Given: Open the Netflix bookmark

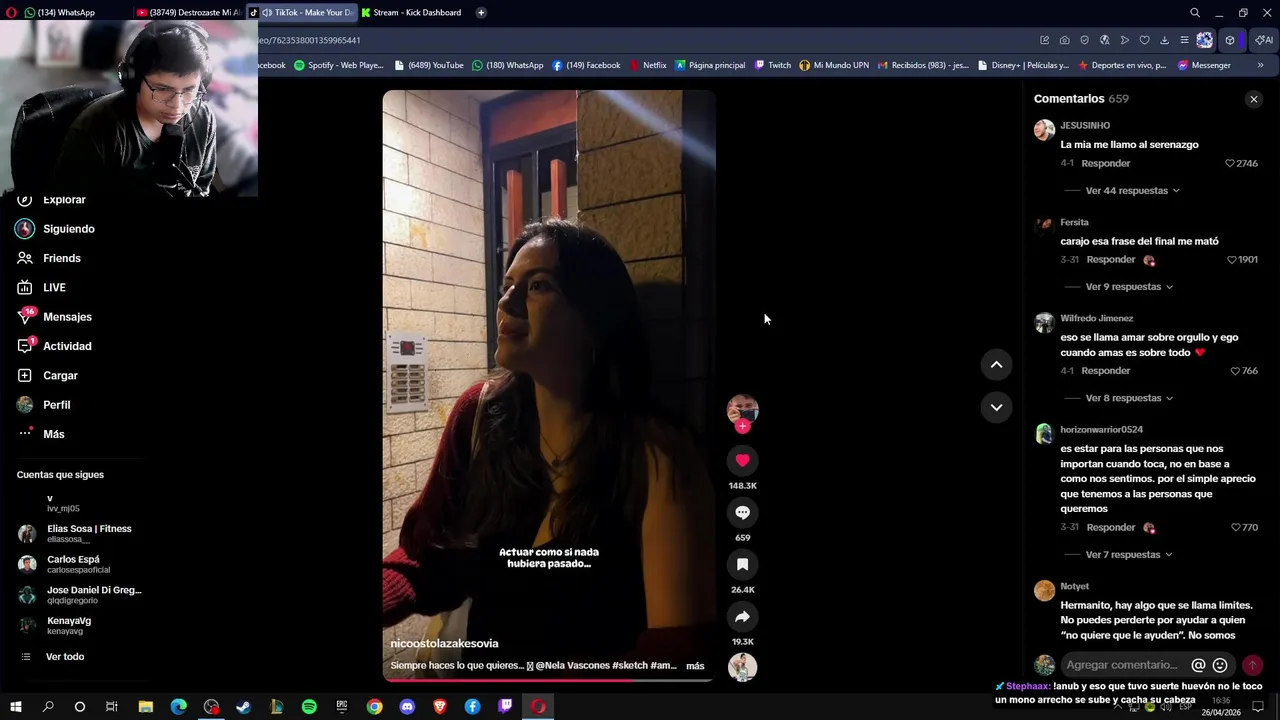Looking at the screenshot, I should pyautogui.click(x=648, y=65).
